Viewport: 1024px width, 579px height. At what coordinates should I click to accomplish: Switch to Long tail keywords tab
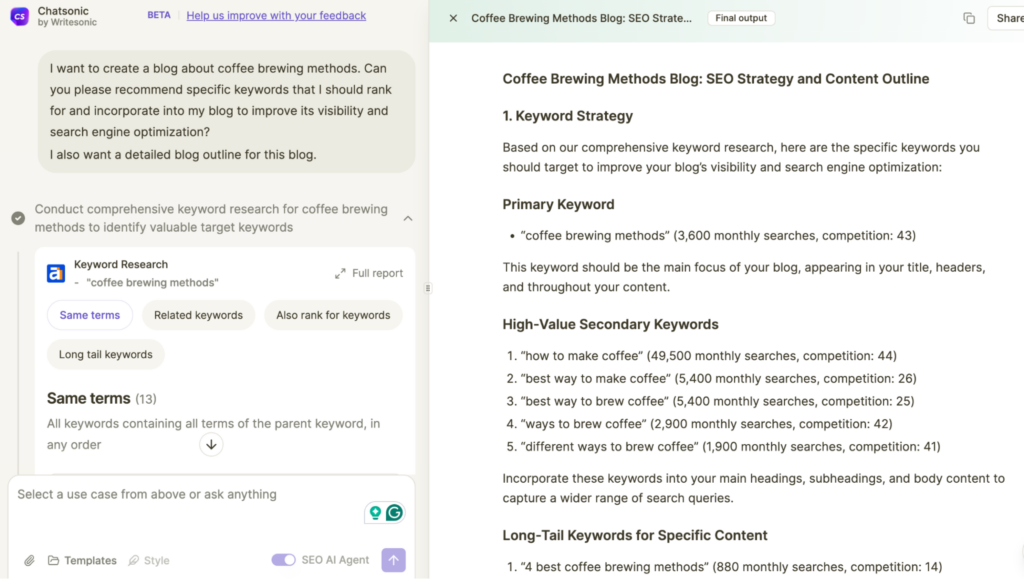[105, 354]
